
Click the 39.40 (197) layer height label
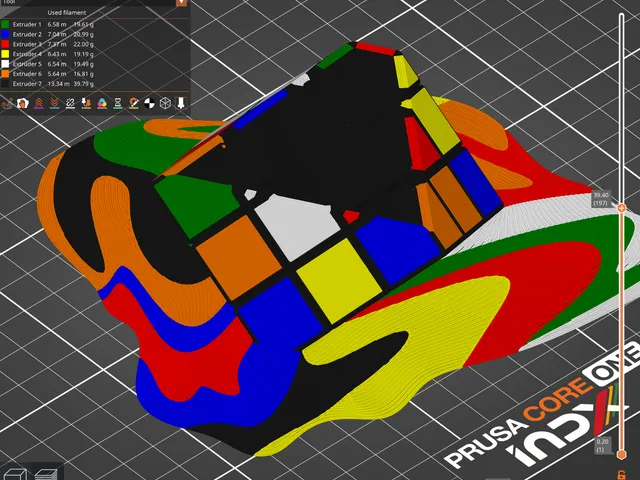(x=601, y=199)
